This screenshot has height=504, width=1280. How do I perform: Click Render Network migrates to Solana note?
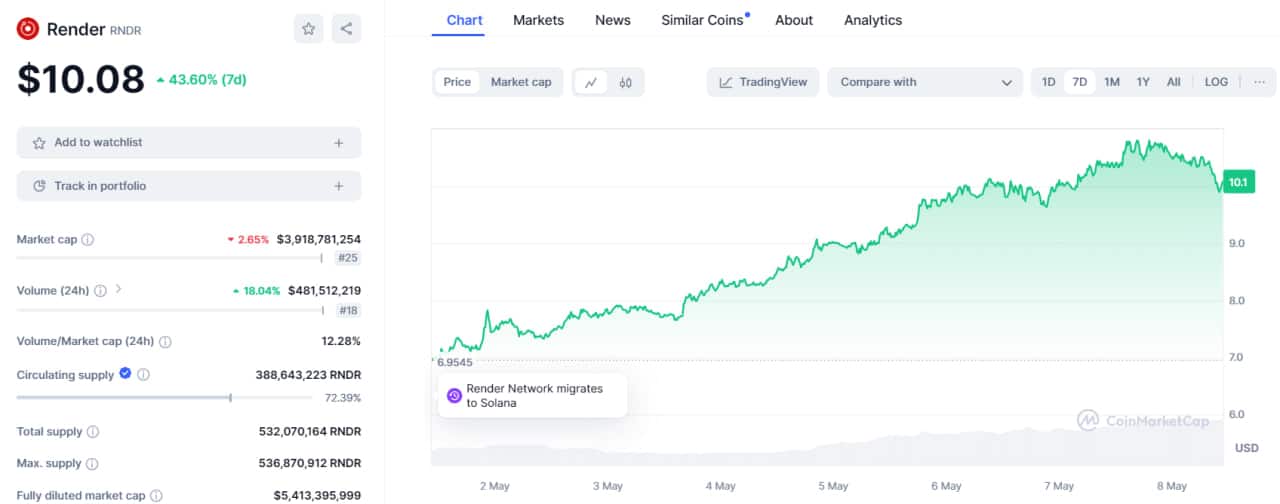click(x=533, y=395)
